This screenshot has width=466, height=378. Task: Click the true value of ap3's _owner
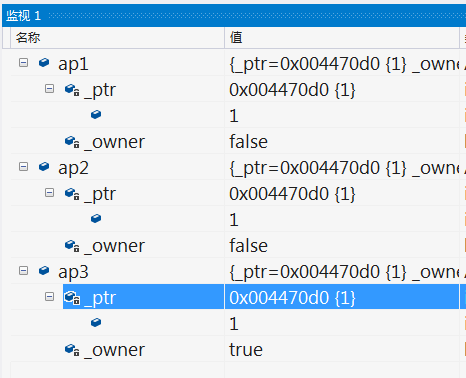[246, 350]
